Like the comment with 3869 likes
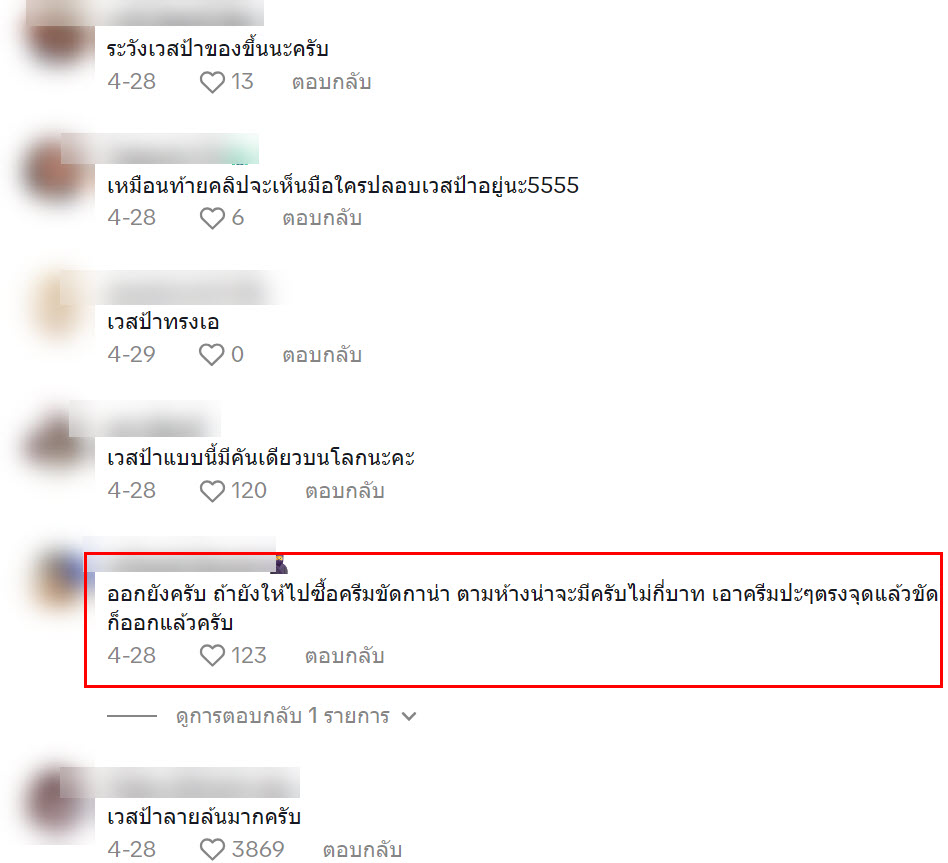The image size is (948, 863). pyautogui.click(x=212, y=850)
